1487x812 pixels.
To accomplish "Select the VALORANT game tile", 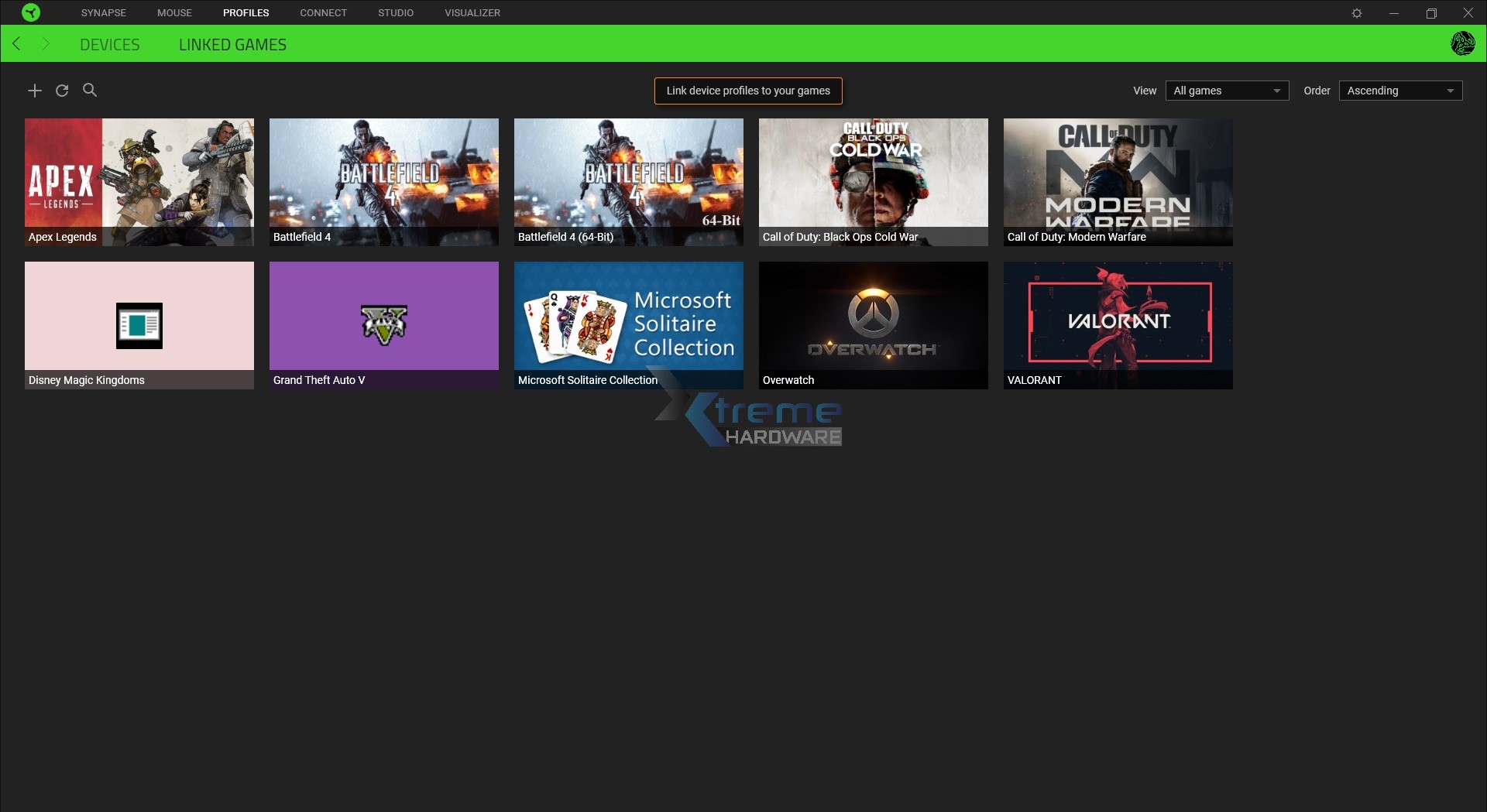I will coord(1118,325).
